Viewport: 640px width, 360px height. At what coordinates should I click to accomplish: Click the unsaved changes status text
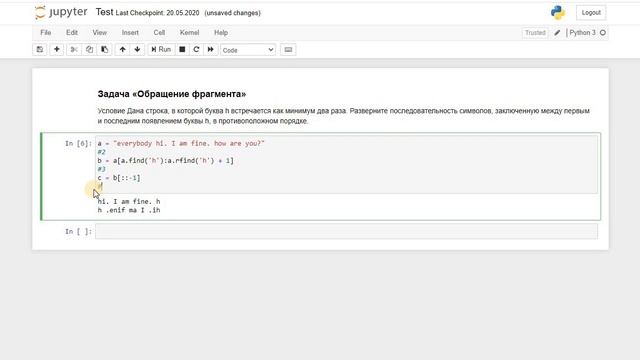pyautogui.click(x=232, y=13)
